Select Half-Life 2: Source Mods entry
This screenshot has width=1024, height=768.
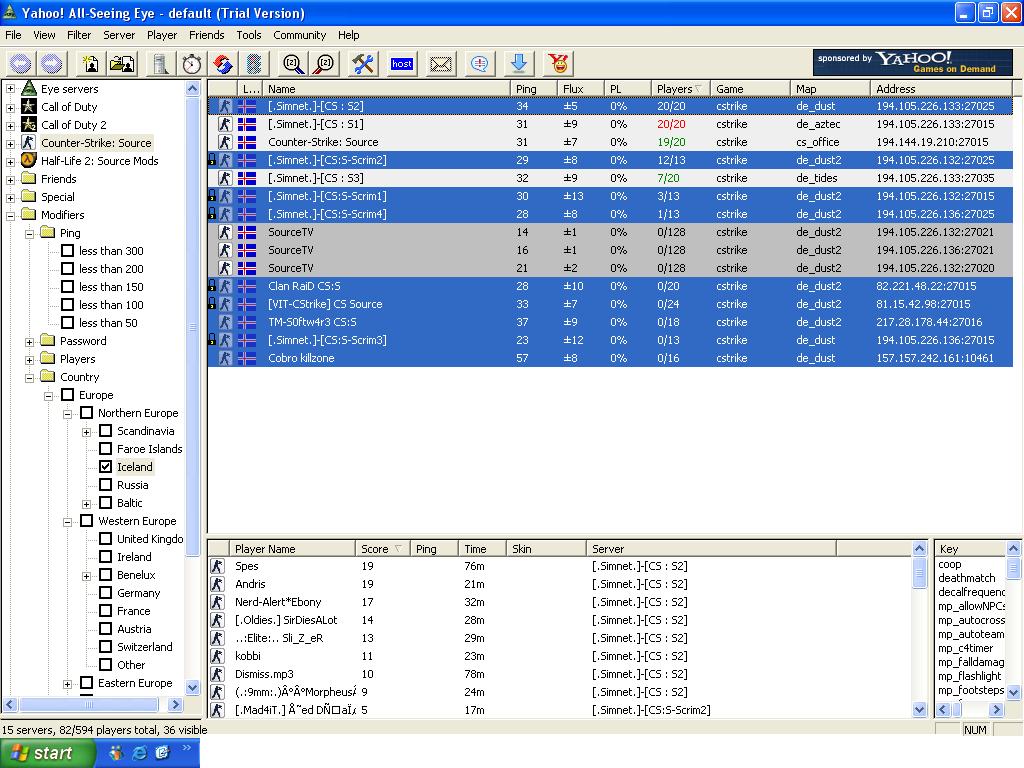coord(99,161)
